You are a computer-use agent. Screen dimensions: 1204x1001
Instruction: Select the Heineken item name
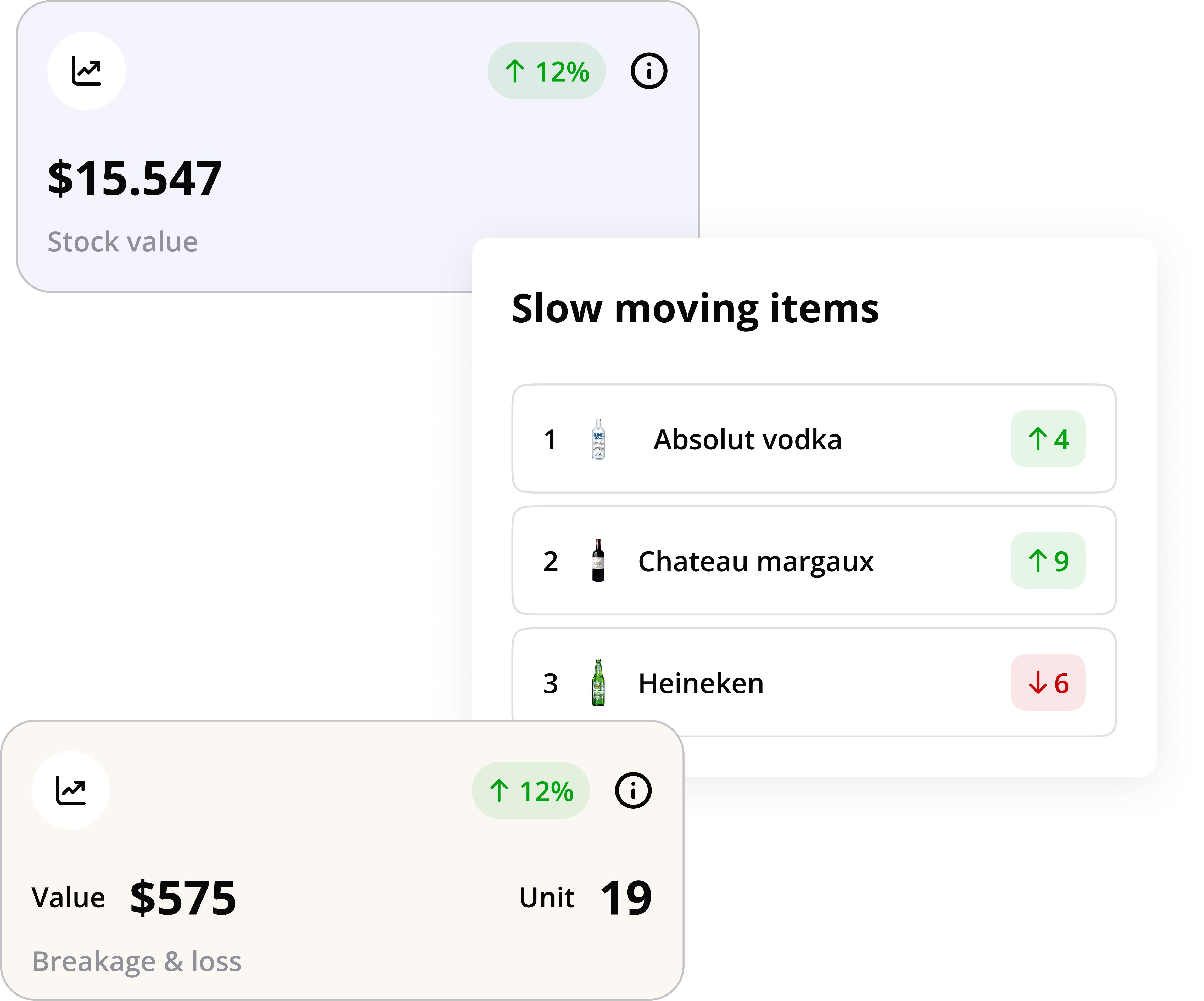point(701,683)
